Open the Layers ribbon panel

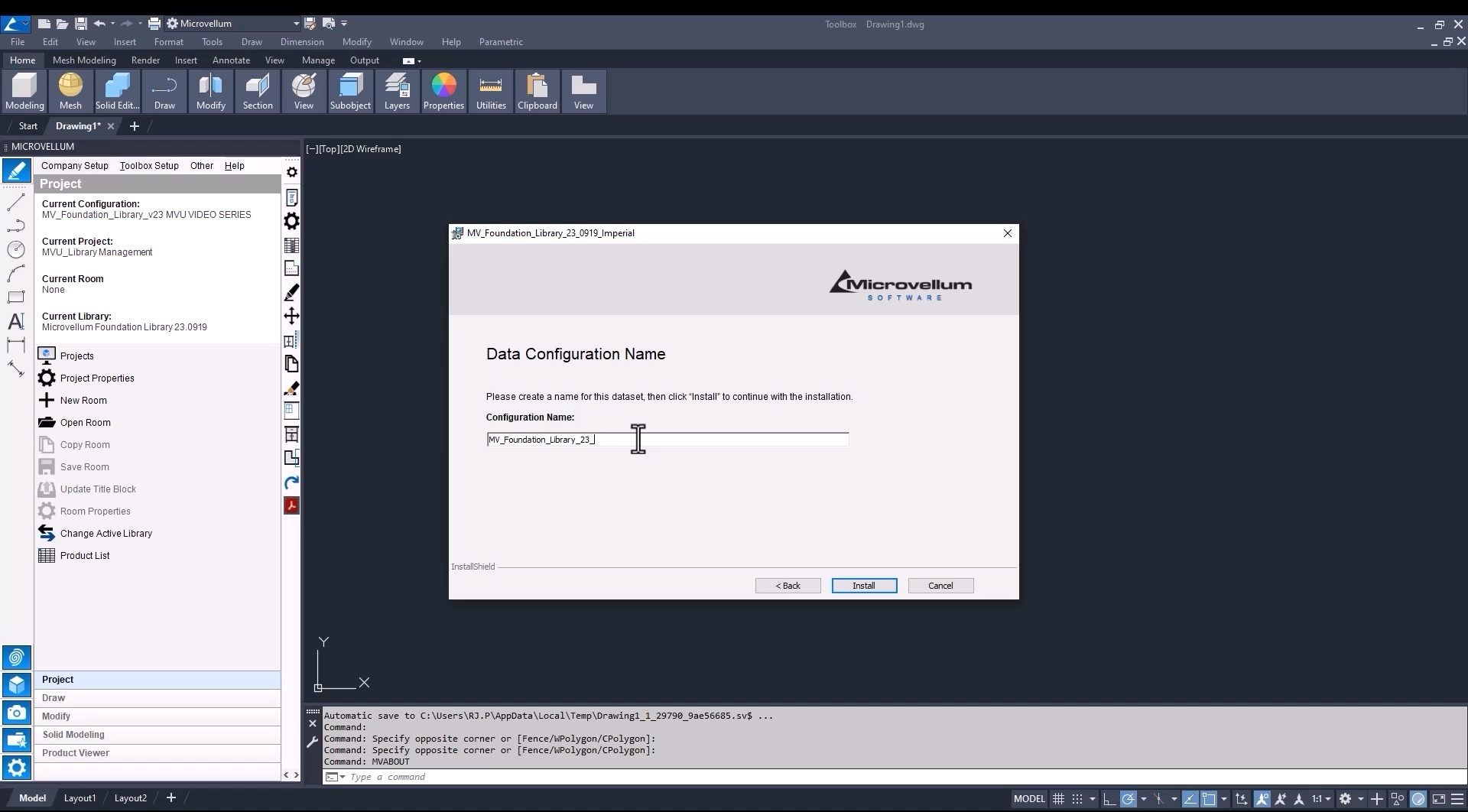(397, 92)
